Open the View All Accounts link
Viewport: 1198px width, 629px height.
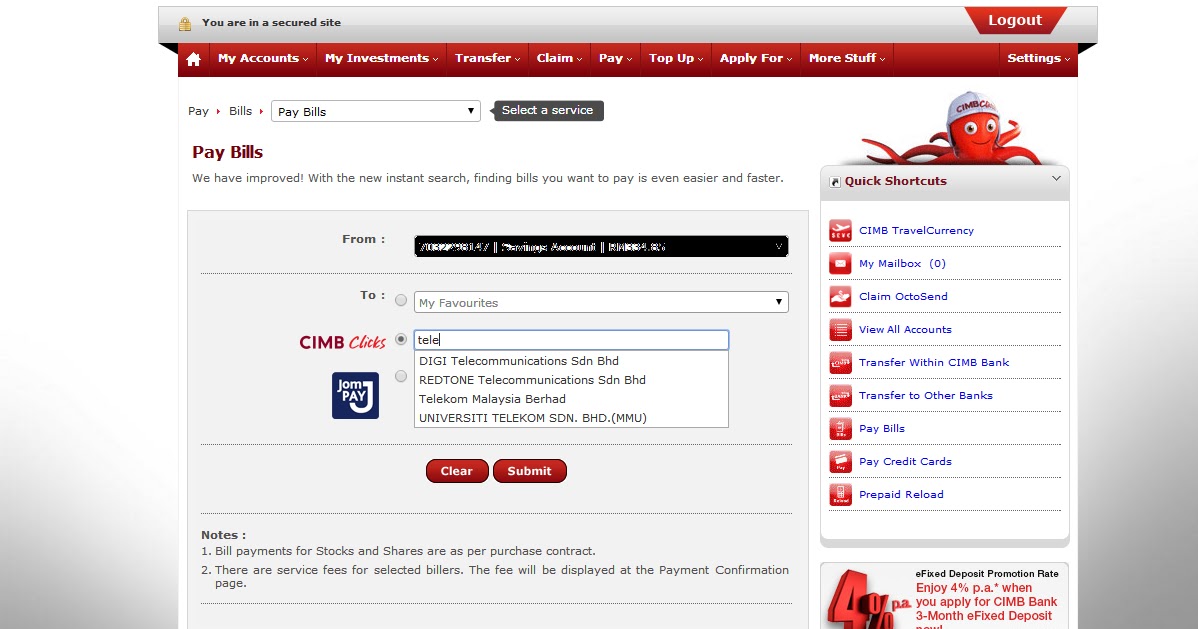pyautogui.click(x=905, y=329)
